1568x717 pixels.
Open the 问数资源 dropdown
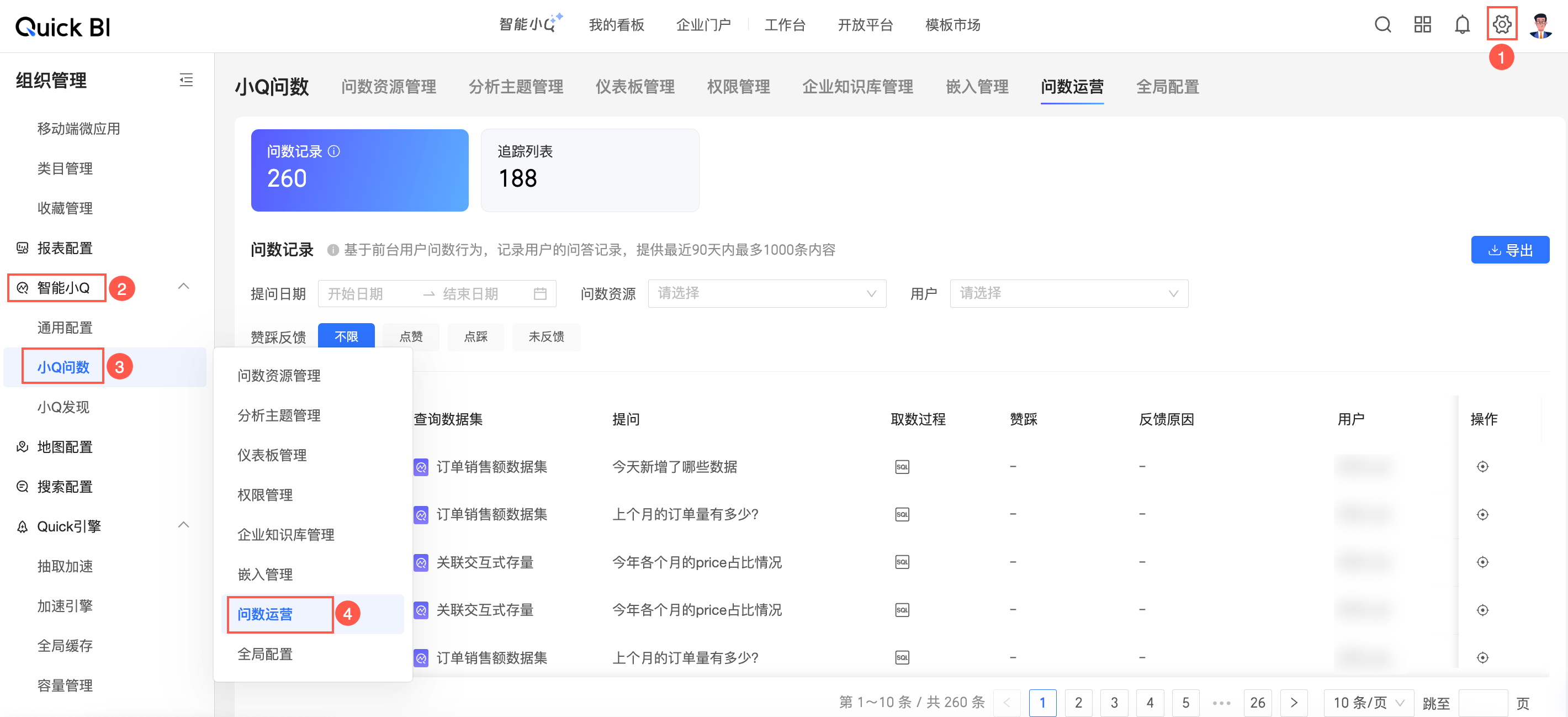tap(767, 294)
